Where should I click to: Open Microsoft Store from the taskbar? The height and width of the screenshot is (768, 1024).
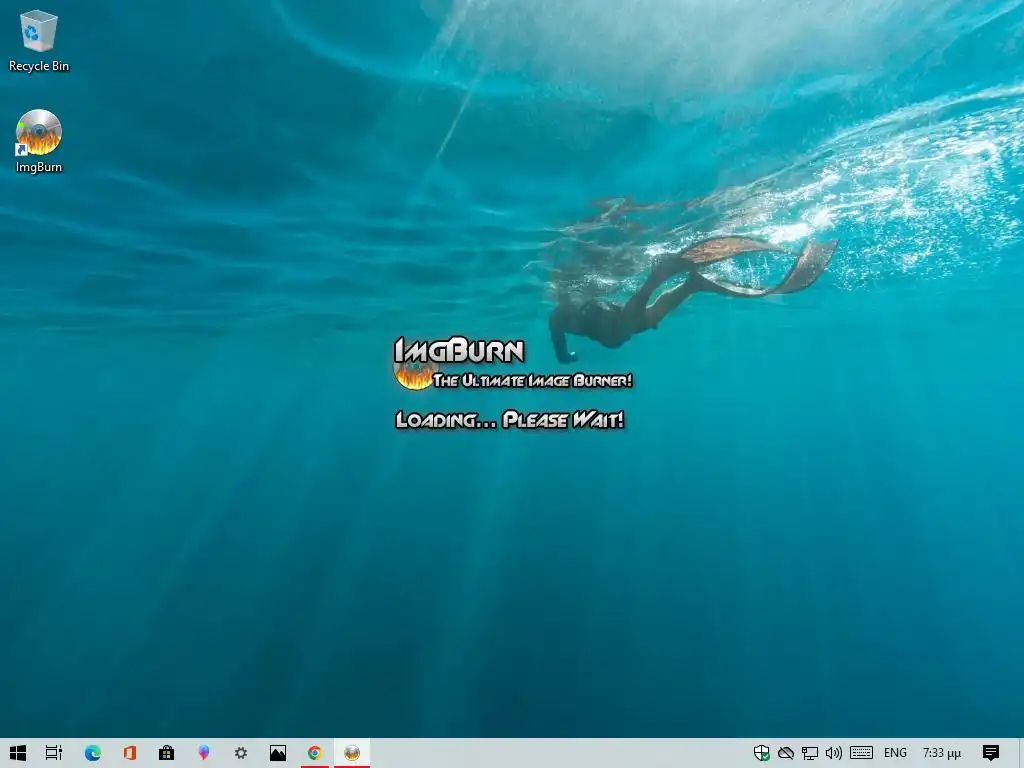167,753
